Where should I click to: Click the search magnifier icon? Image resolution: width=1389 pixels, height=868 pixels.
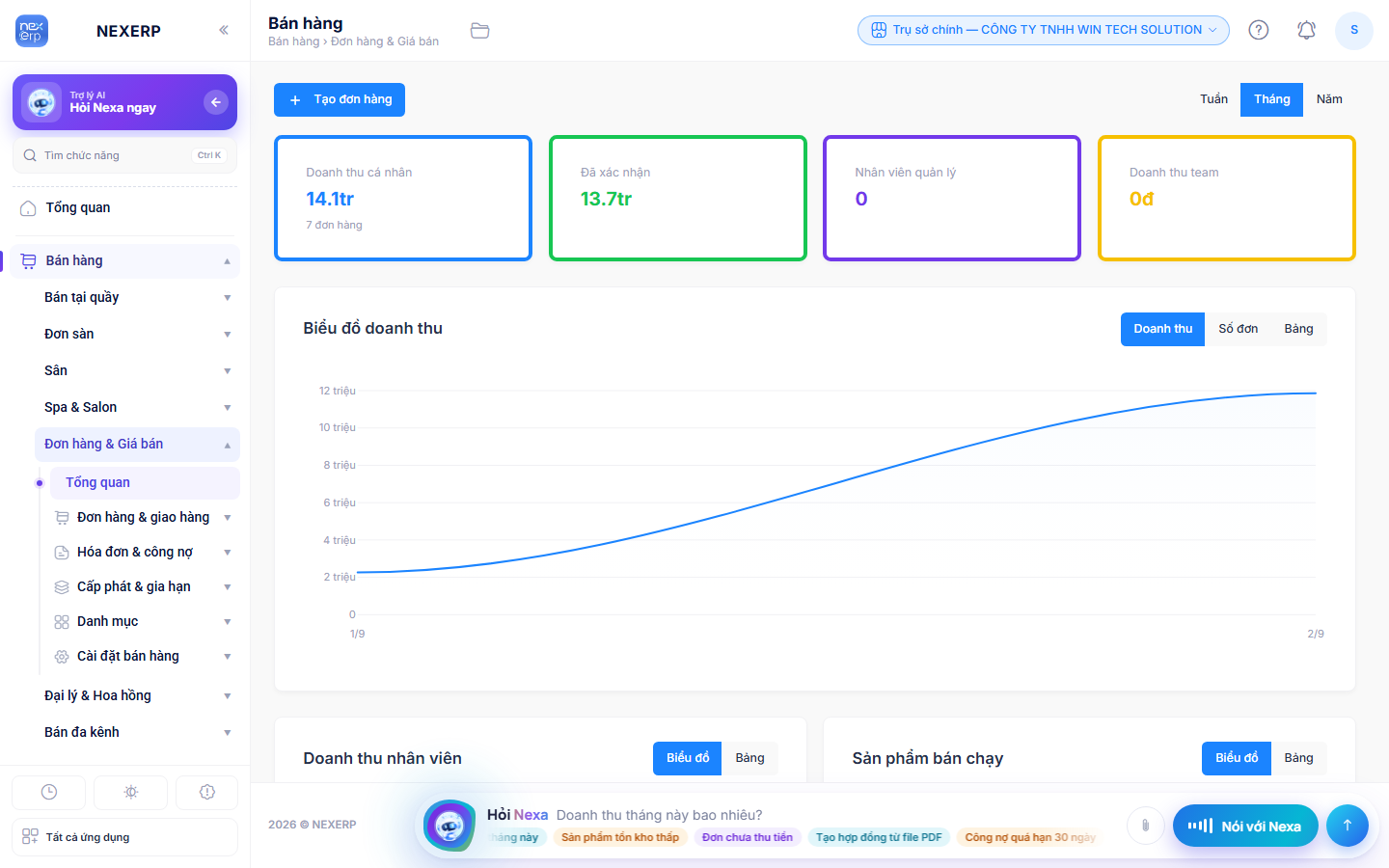point(30,155)
